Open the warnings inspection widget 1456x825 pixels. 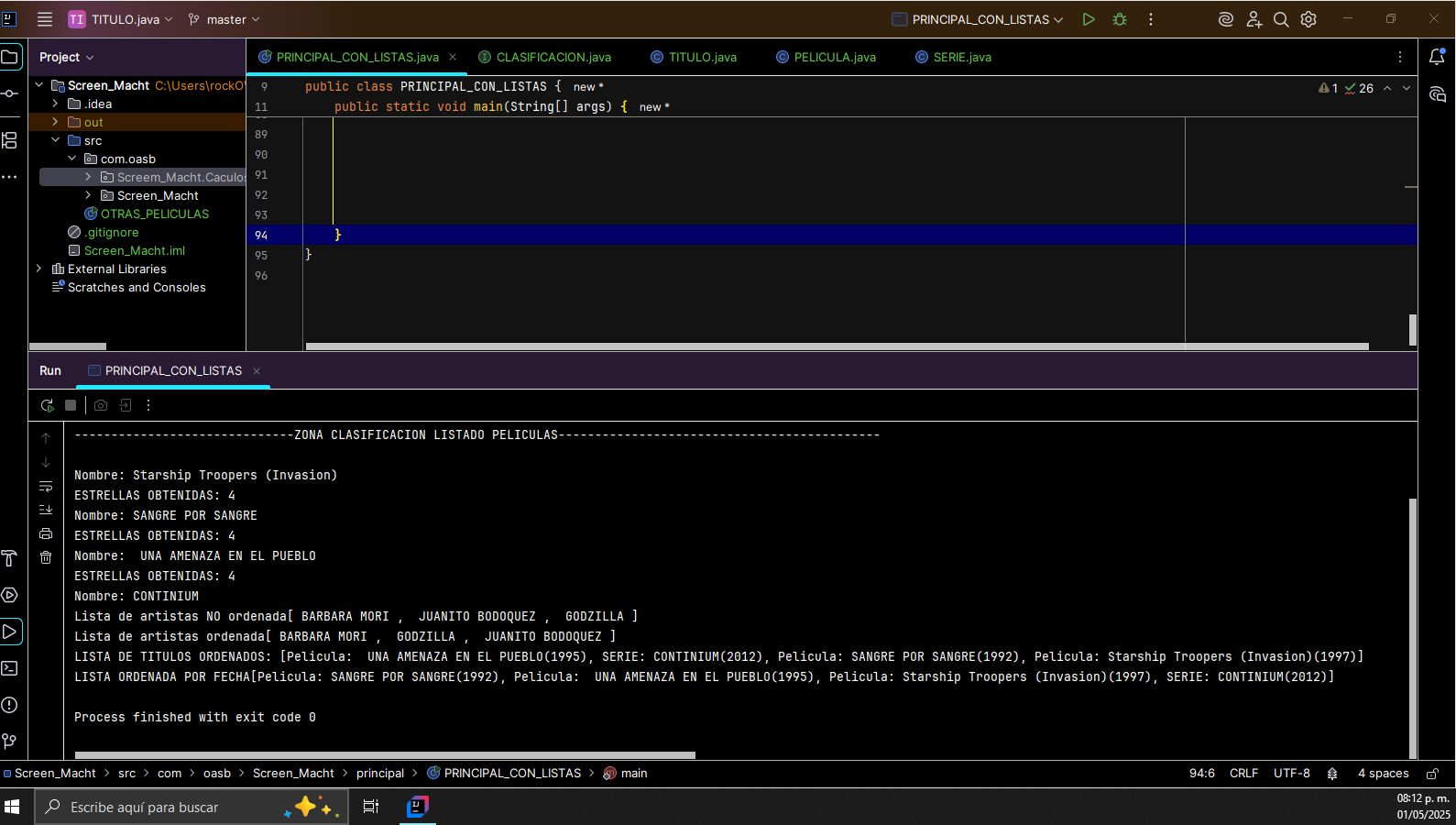pos(1346,88)
